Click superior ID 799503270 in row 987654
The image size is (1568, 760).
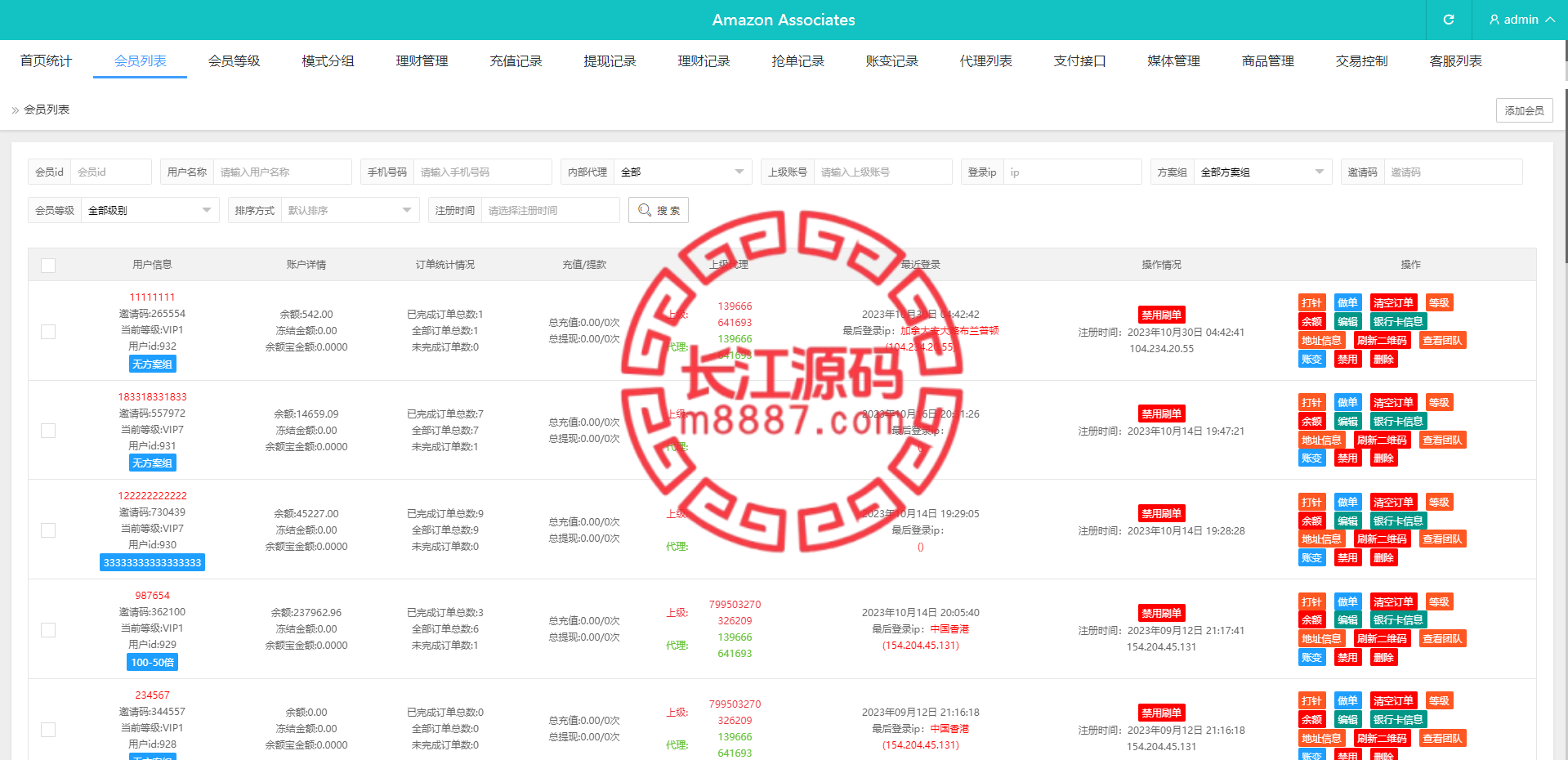[x=735, y=605]
